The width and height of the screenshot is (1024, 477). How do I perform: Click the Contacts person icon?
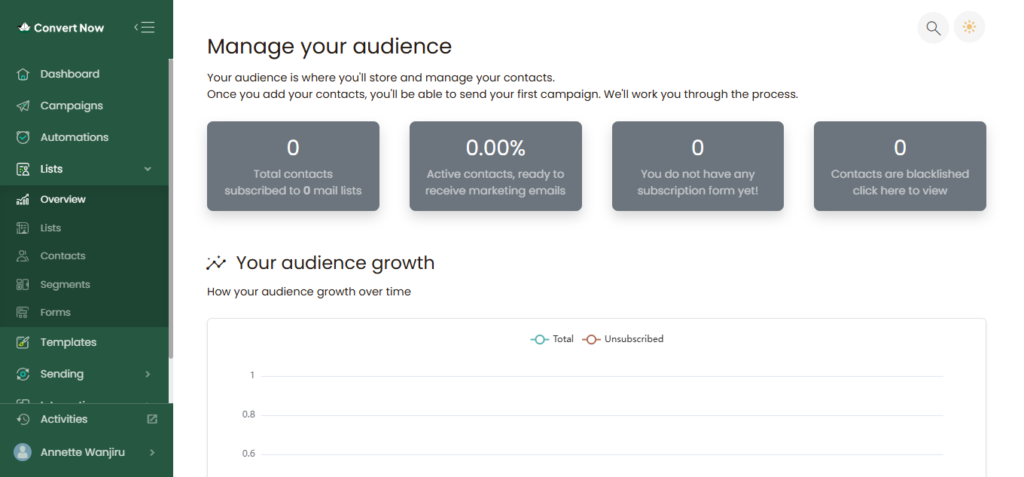click(22, 256)
